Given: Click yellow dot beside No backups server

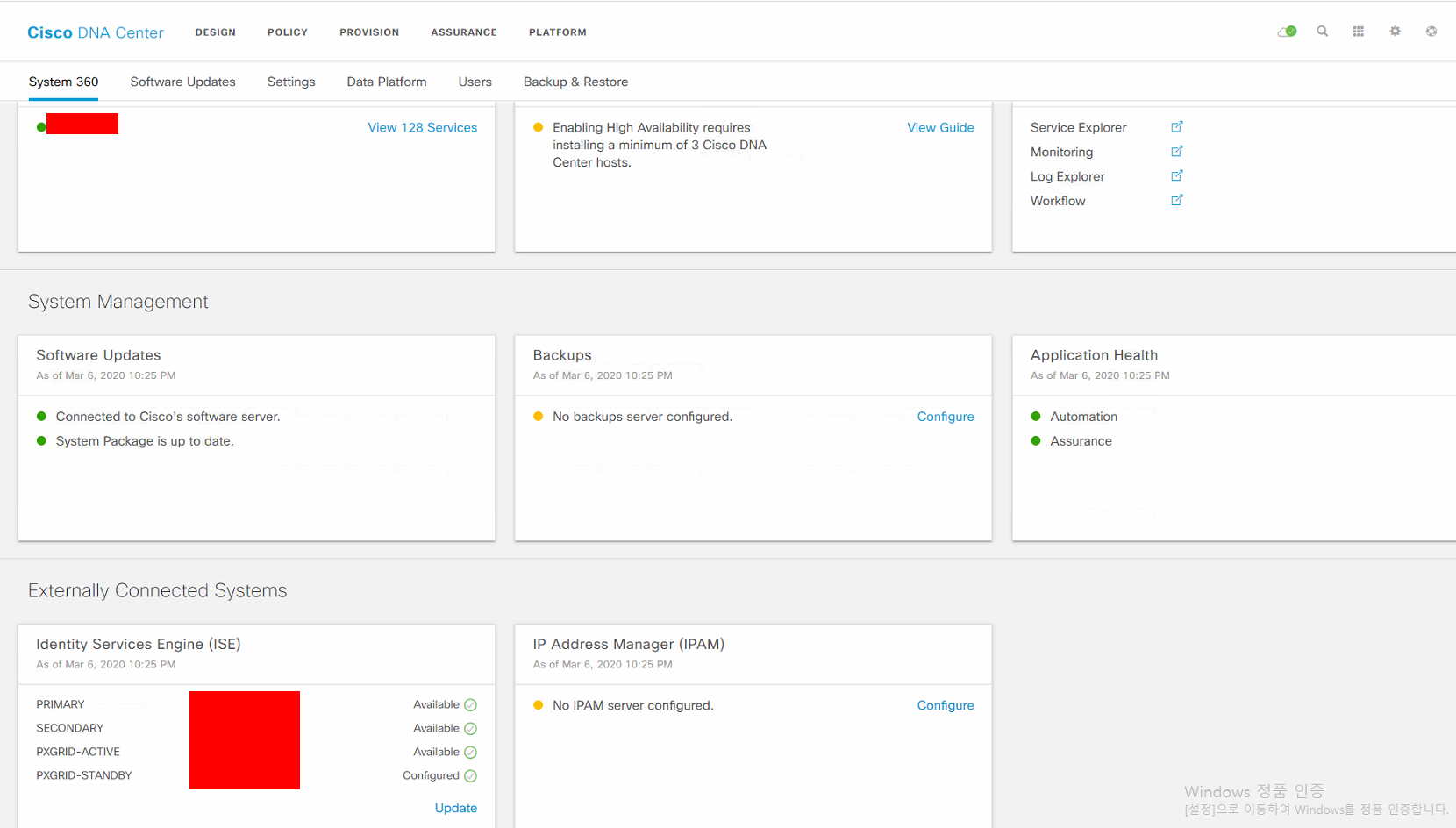Looking at the screenshot, I should pos(539,417).
